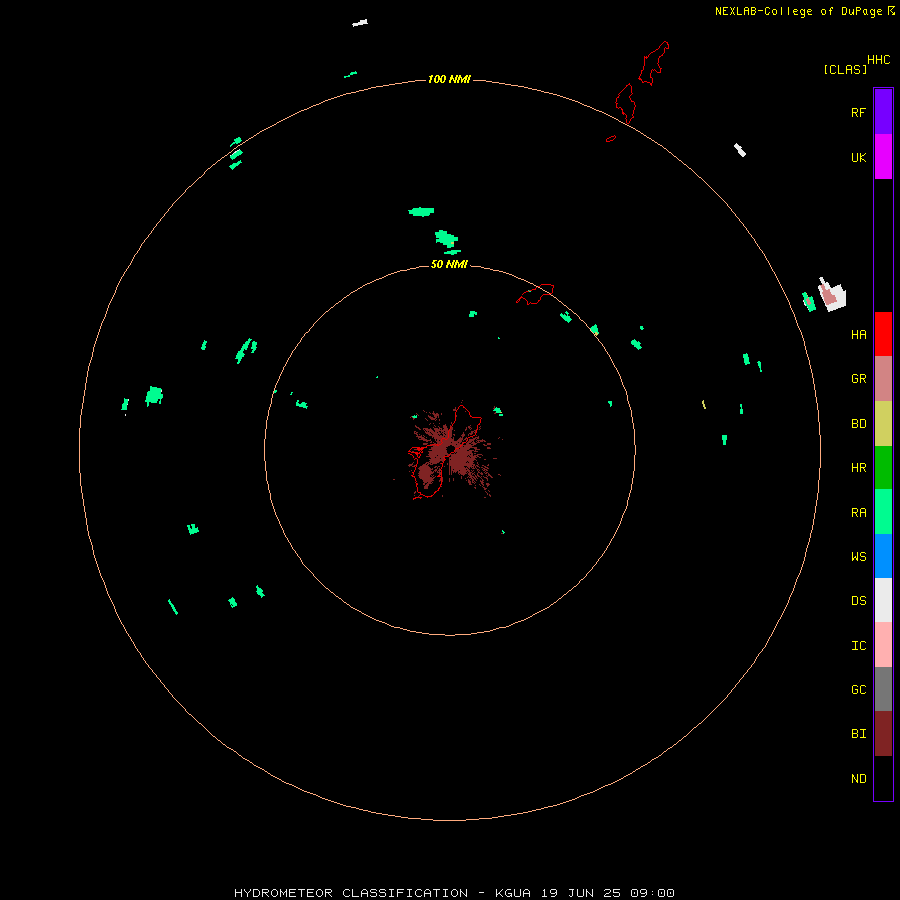The image size is (900, 900).
Task: Click the small red oval island outline near 100 NMI ring
Action: click(x=611, y=139)
